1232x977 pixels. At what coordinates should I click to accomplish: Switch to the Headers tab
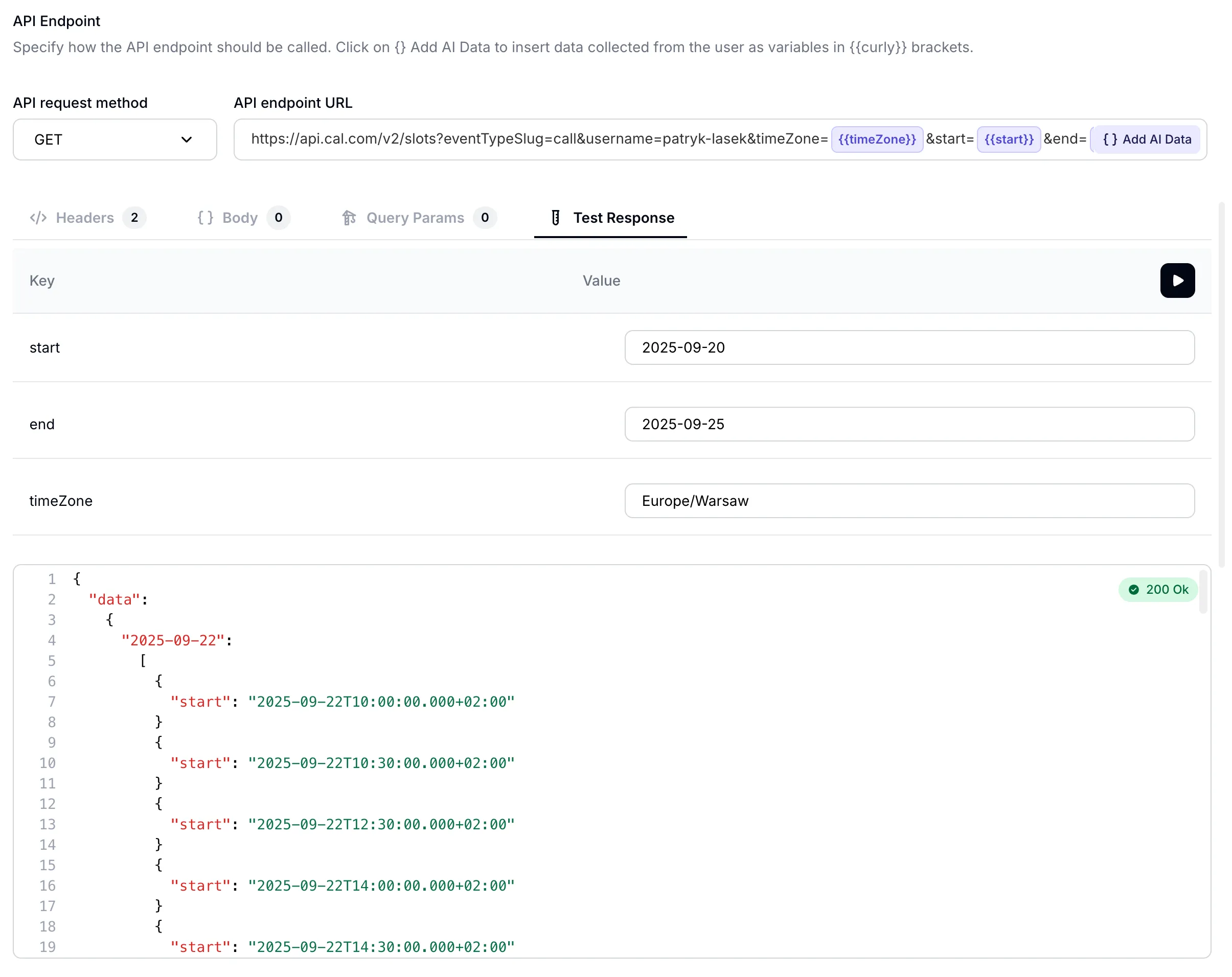coord(84,218)
